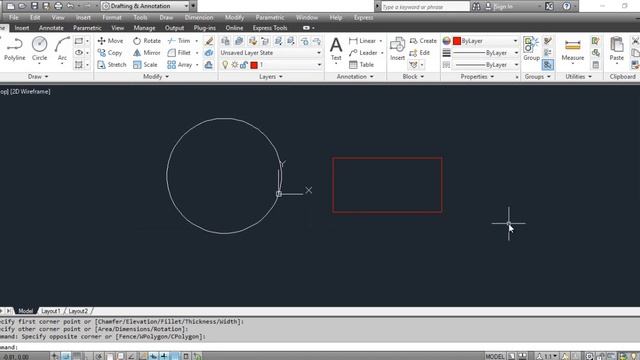This screenshot has width=640, height=360.
Task: Click the Print icon in quick access toolbar
Action: [x=58, y=6]
